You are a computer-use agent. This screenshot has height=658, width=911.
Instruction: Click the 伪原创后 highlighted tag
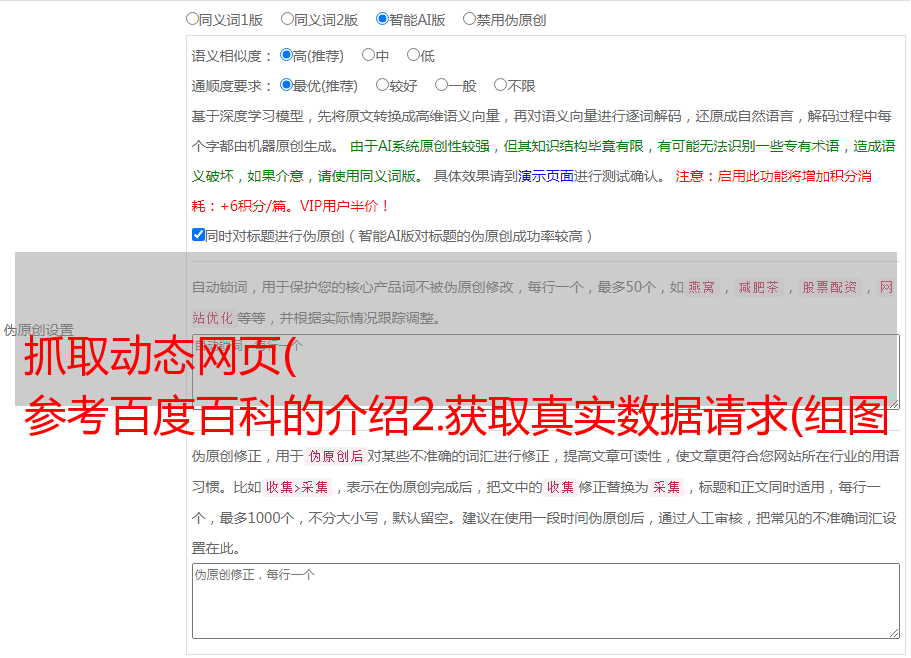click(x=336, y=456)
